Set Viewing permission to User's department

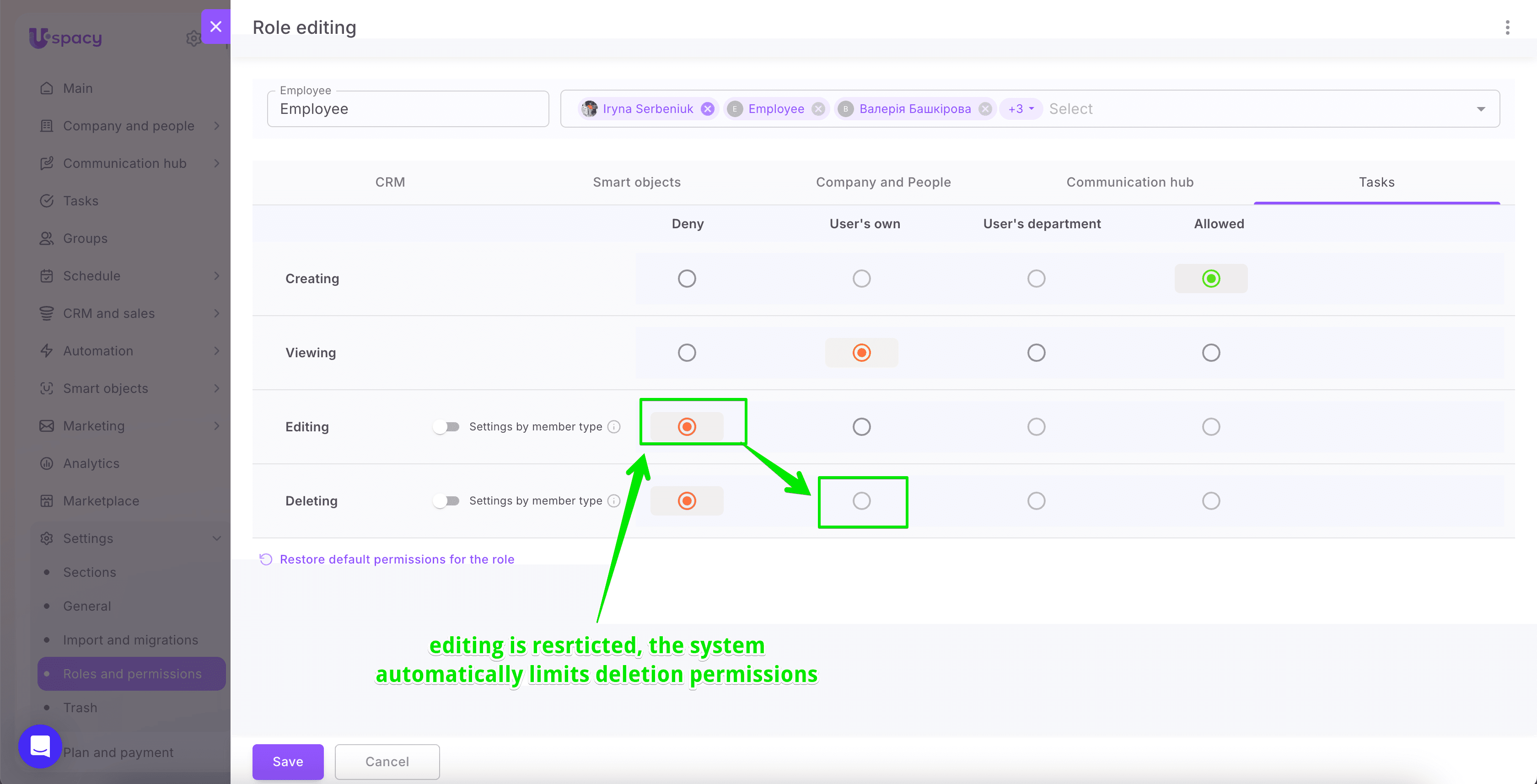(x=1036, y=353)
